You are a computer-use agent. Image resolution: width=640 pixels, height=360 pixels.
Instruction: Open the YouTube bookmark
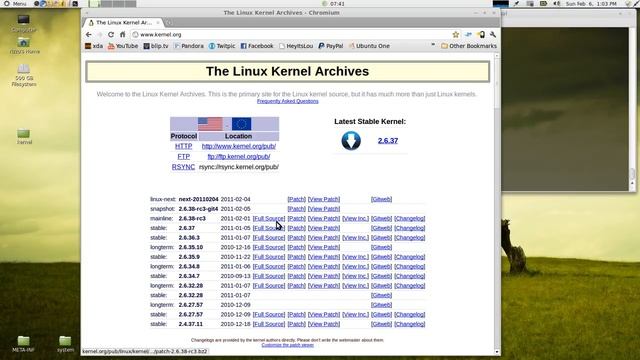point(123,46)
